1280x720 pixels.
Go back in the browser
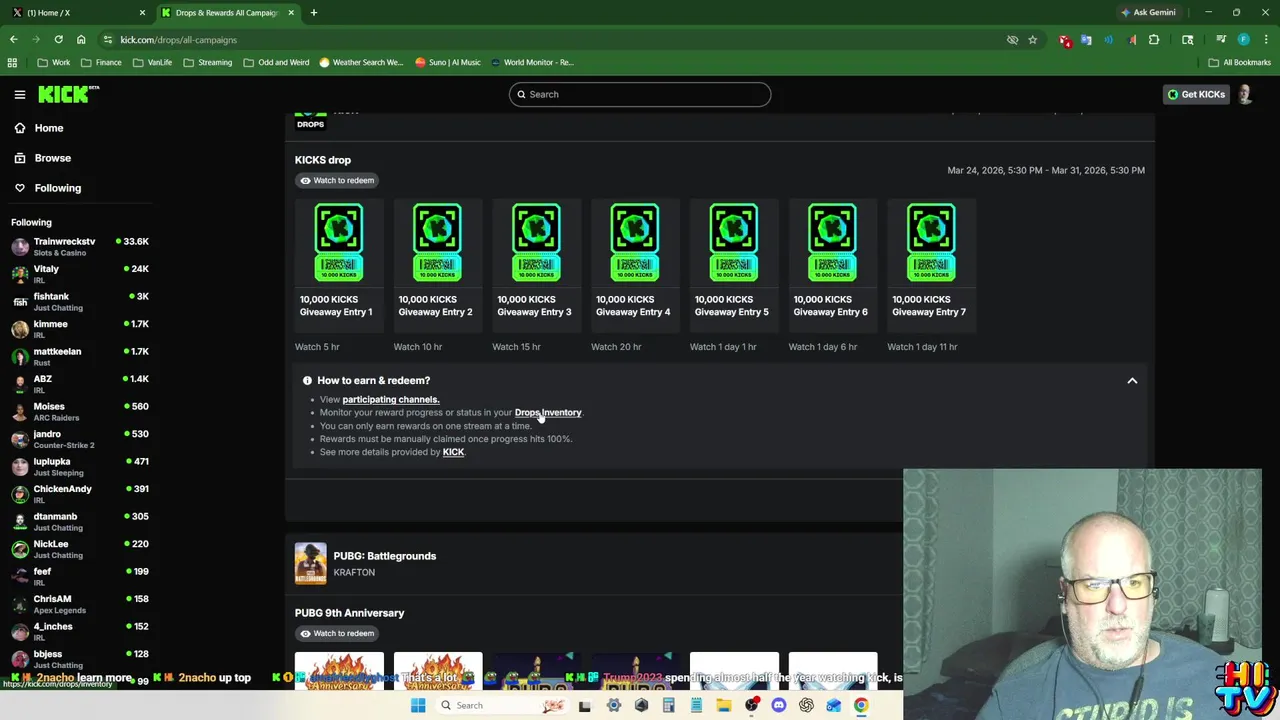13,39
